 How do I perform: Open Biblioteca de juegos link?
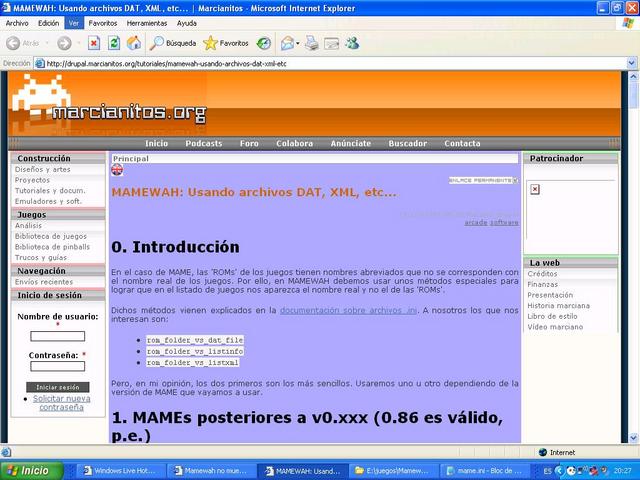(x=51, y=236)
